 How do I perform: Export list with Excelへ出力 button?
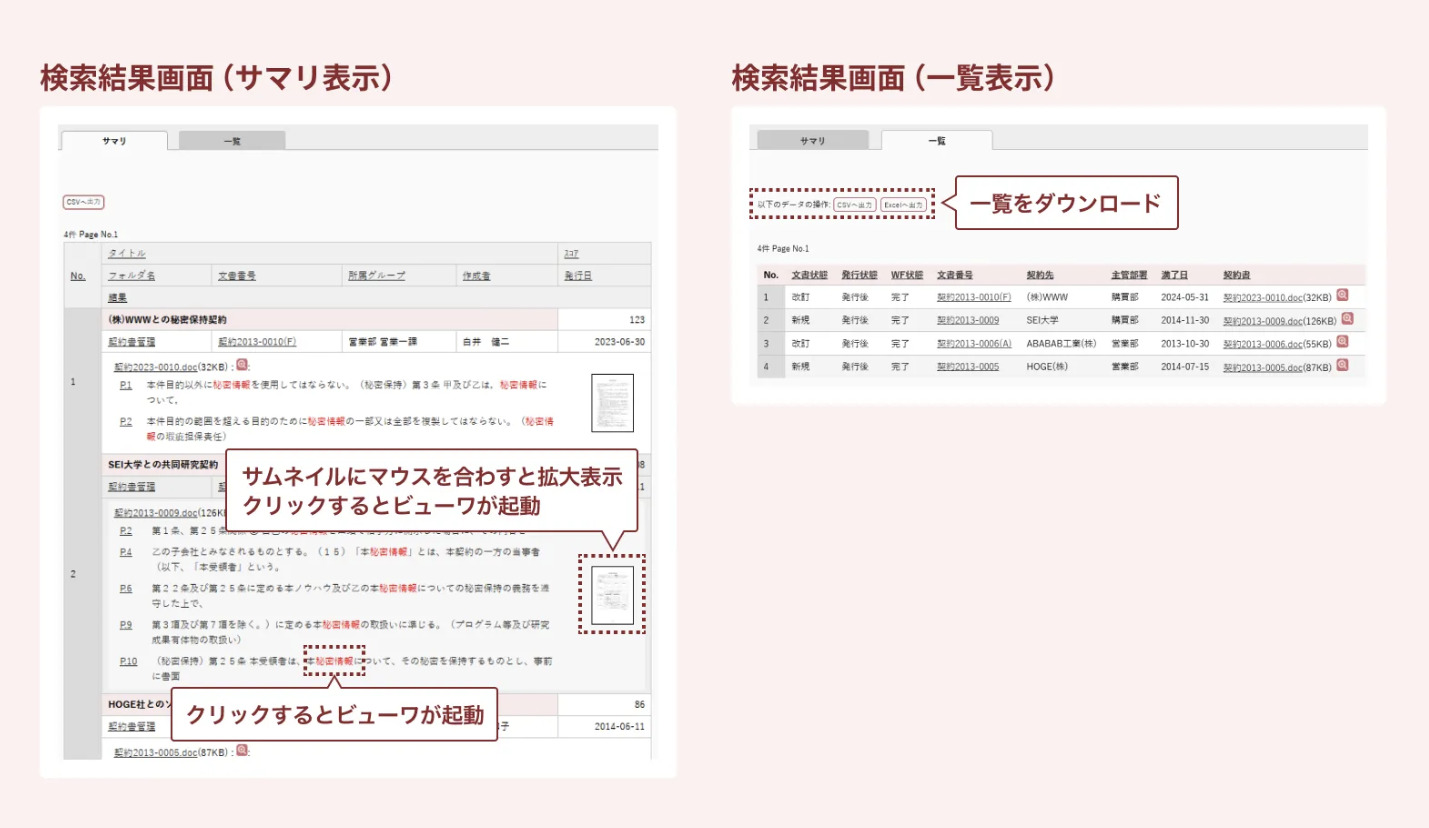click(x=903, y=204)
